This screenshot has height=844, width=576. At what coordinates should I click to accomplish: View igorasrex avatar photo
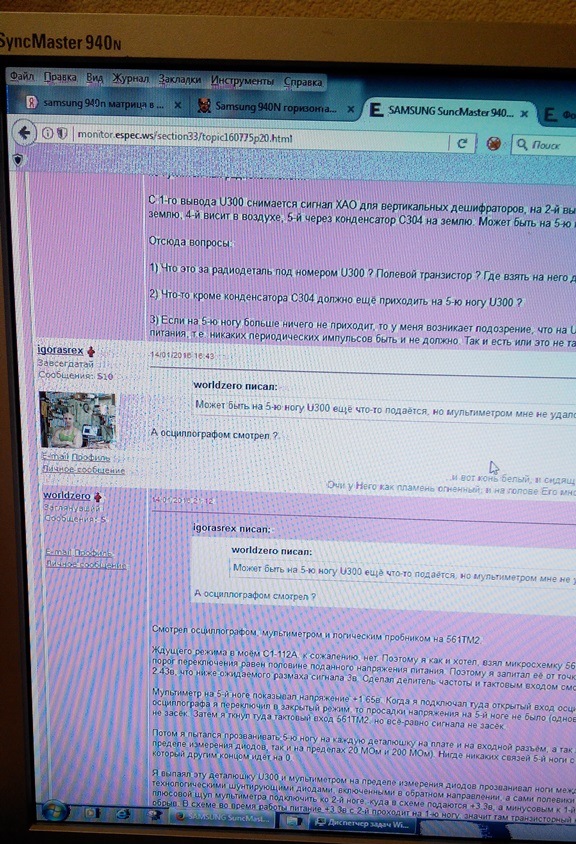click(x=78, y=420)
